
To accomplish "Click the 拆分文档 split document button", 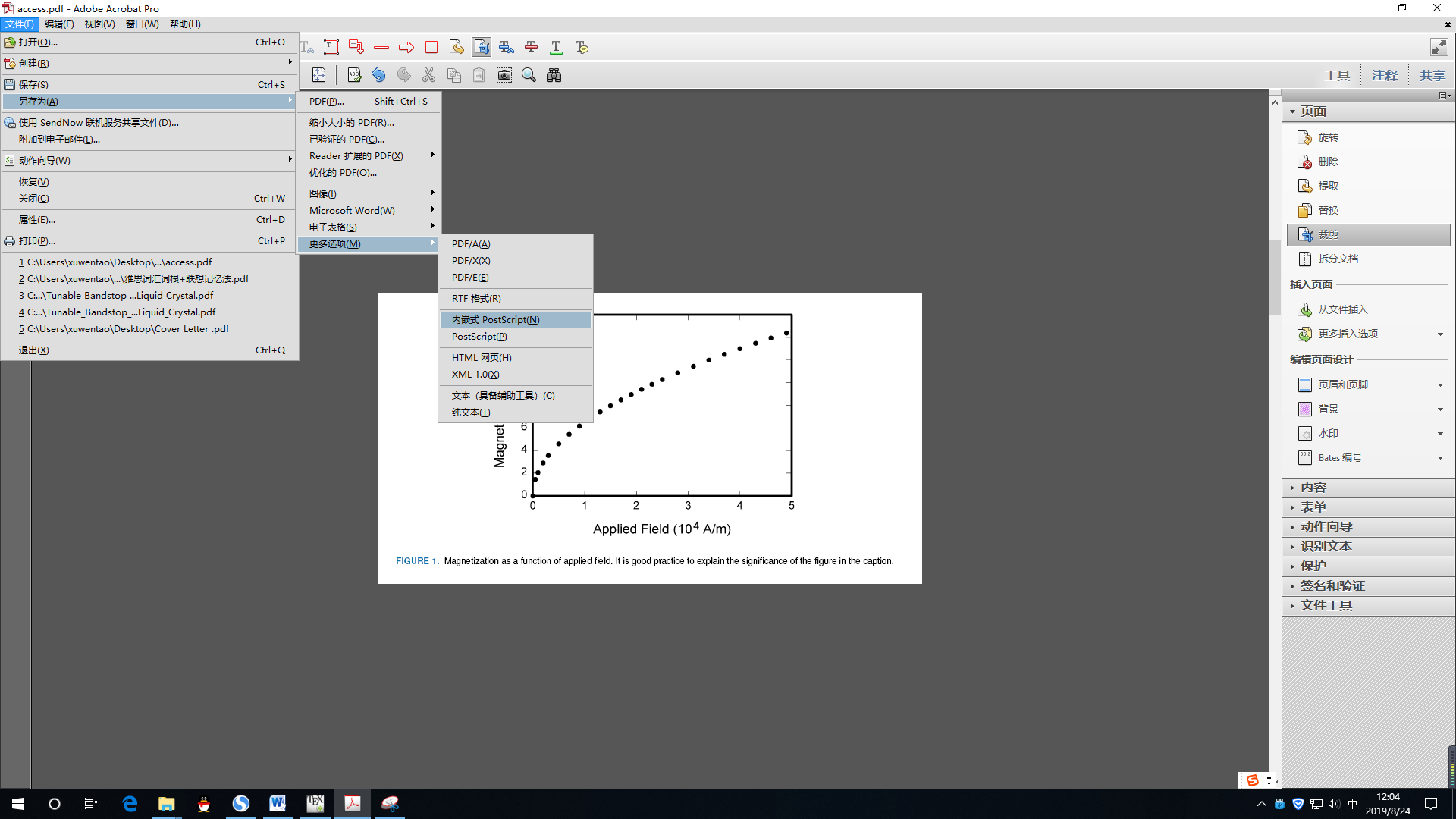I will click(x=1338, y=259).
